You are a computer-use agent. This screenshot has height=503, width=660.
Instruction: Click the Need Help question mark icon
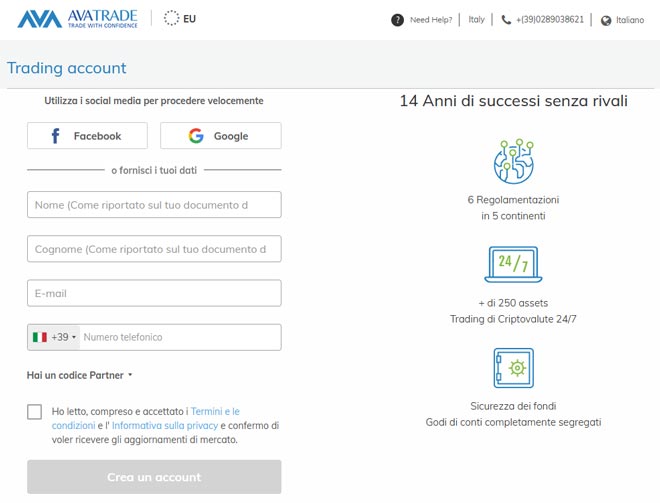coord(397,20)
